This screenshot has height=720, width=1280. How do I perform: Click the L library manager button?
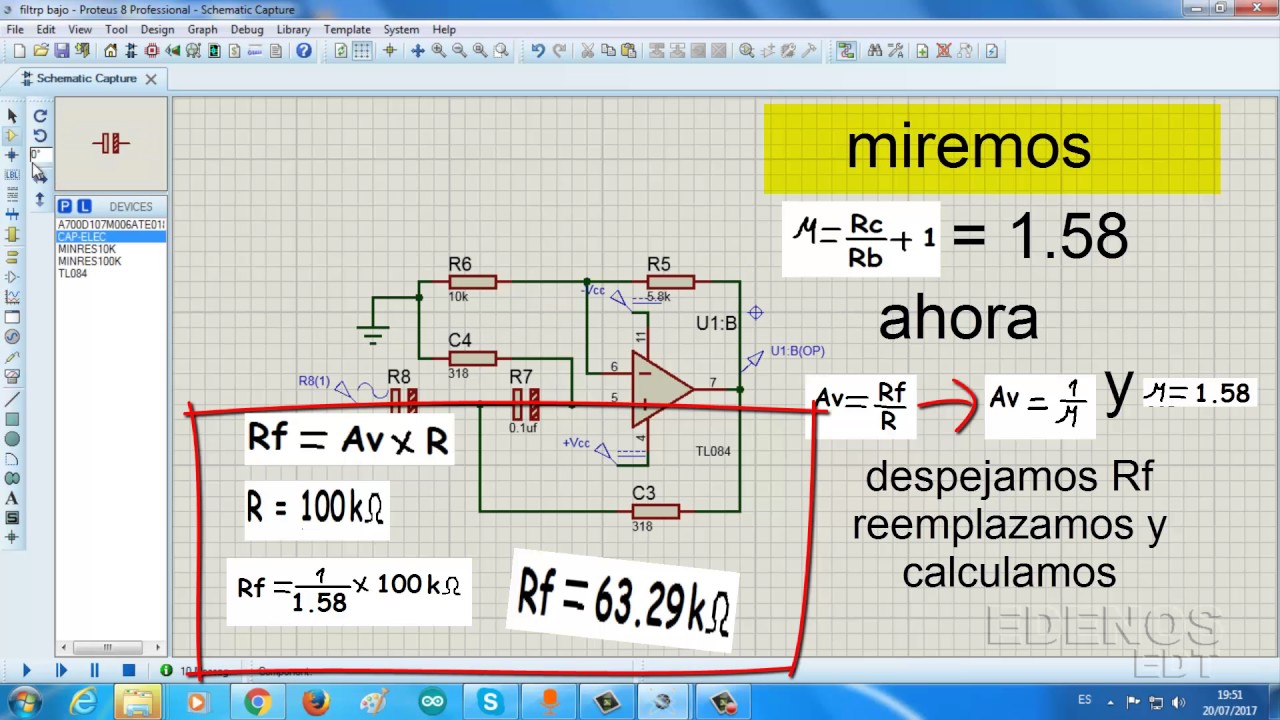point(84,206)
